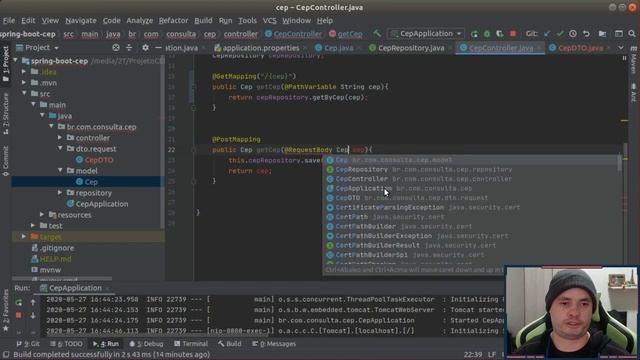Image resolution: width=640 pixels, height=360 pixels.
Task: Switch to the Cep.java editor tab
Action: pos(338,48)
